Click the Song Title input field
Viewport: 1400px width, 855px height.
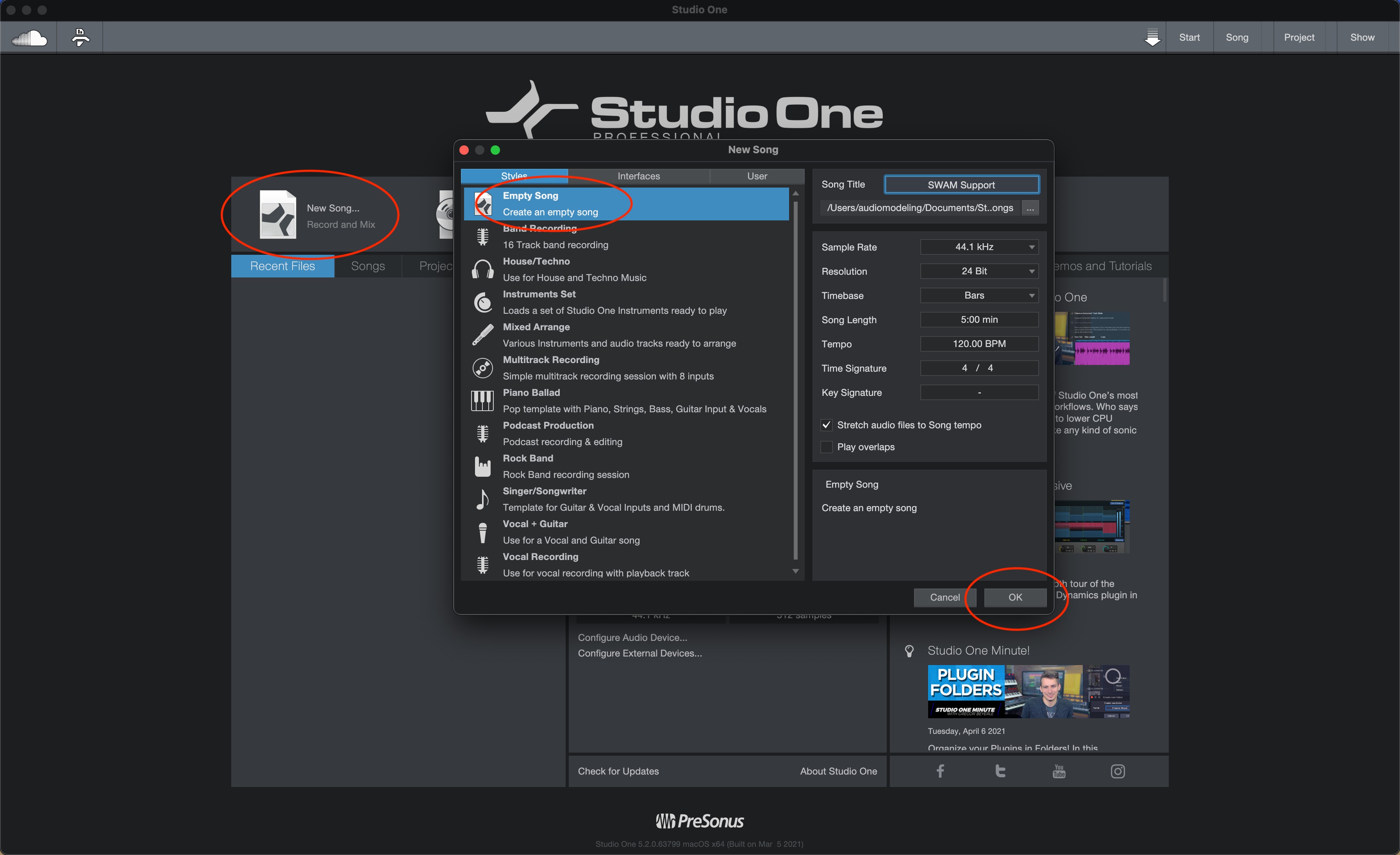961,185
